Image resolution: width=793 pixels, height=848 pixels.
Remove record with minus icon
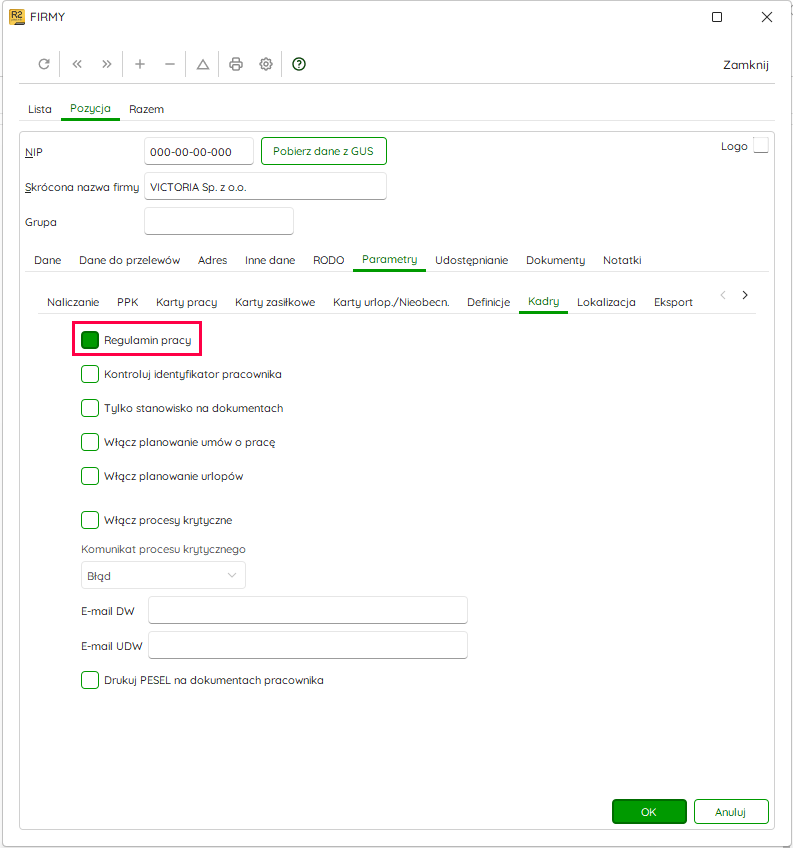pyautogui.click(x=170, y=64)
